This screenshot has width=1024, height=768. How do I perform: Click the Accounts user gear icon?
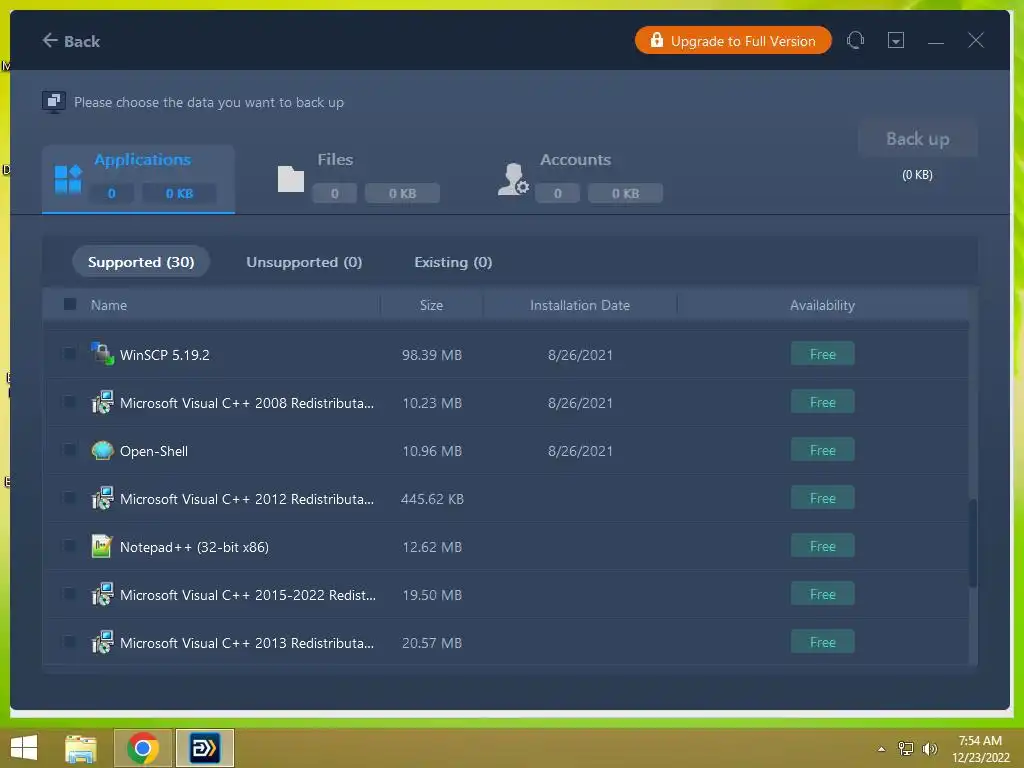pos(513,179)
